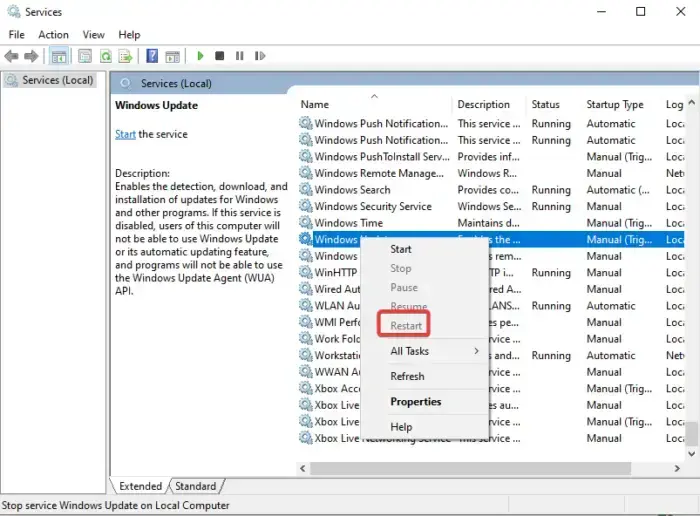
Task: Click the Pause Service toolbar icon
Action: [237, 56]
